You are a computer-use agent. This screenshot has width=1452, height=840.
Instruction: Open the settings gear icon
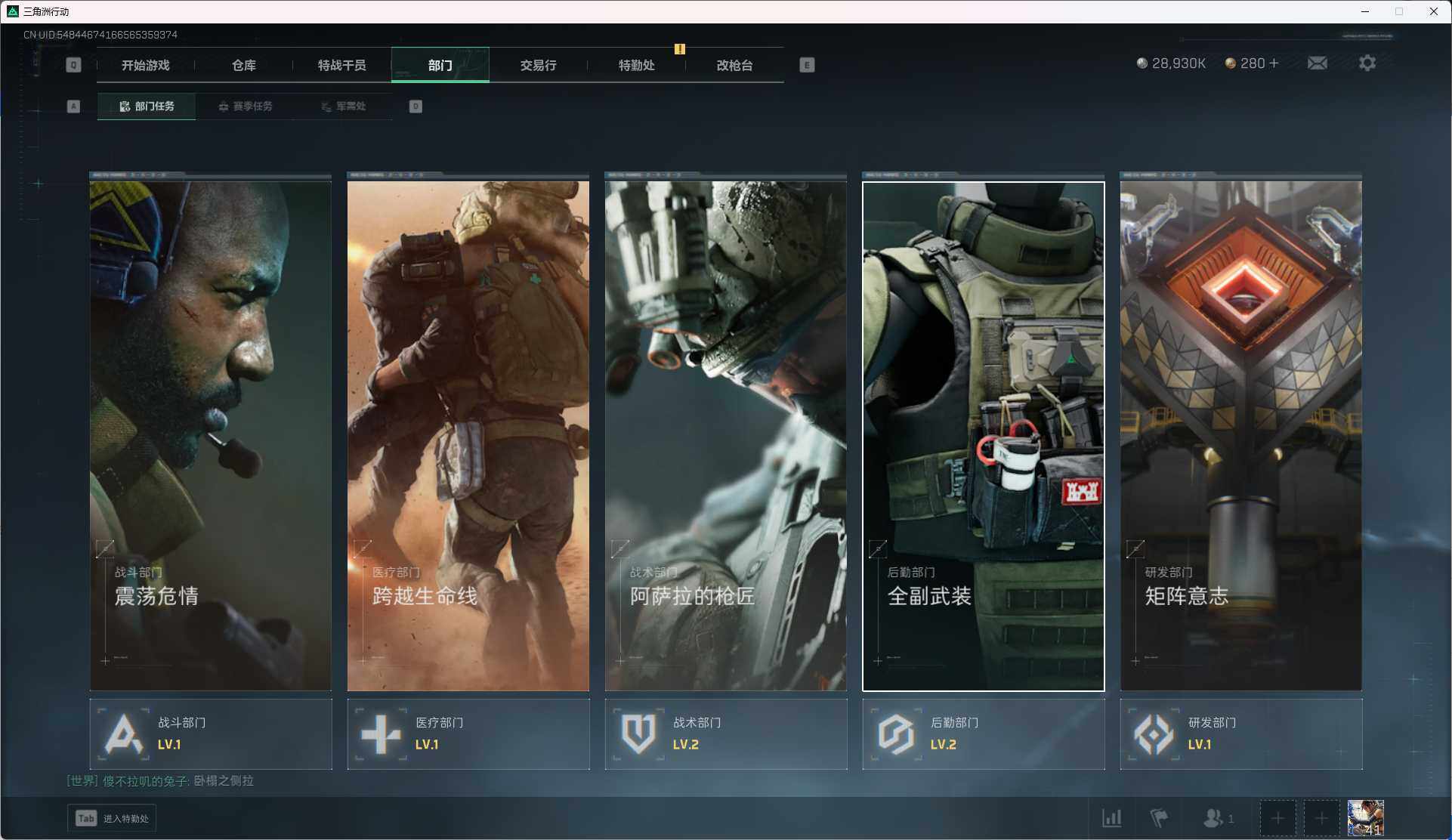(1367, 63)
